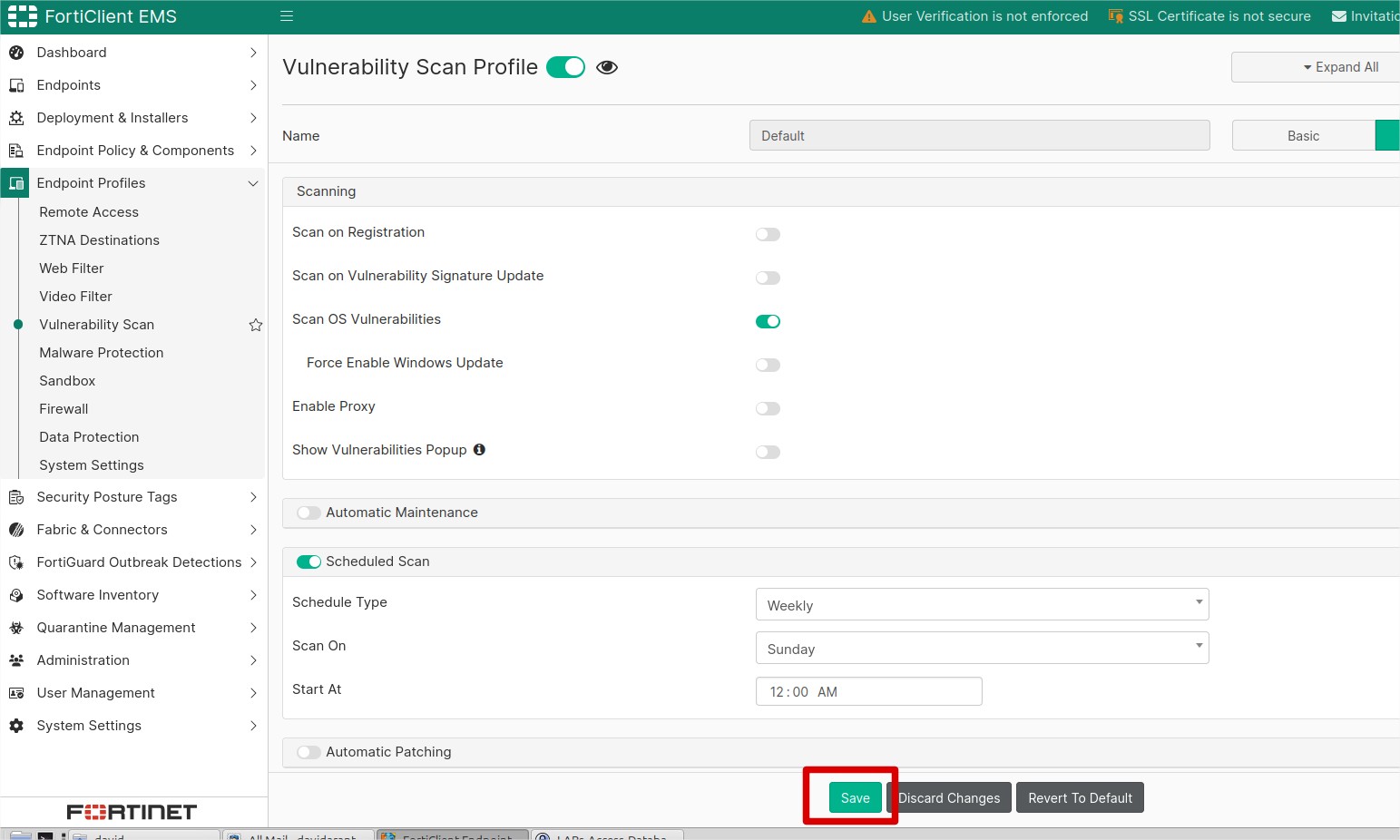This screenshot has height=840, width=1400.
Task: Click the System Settings gear icon
Action: click(x=16, y=726)
